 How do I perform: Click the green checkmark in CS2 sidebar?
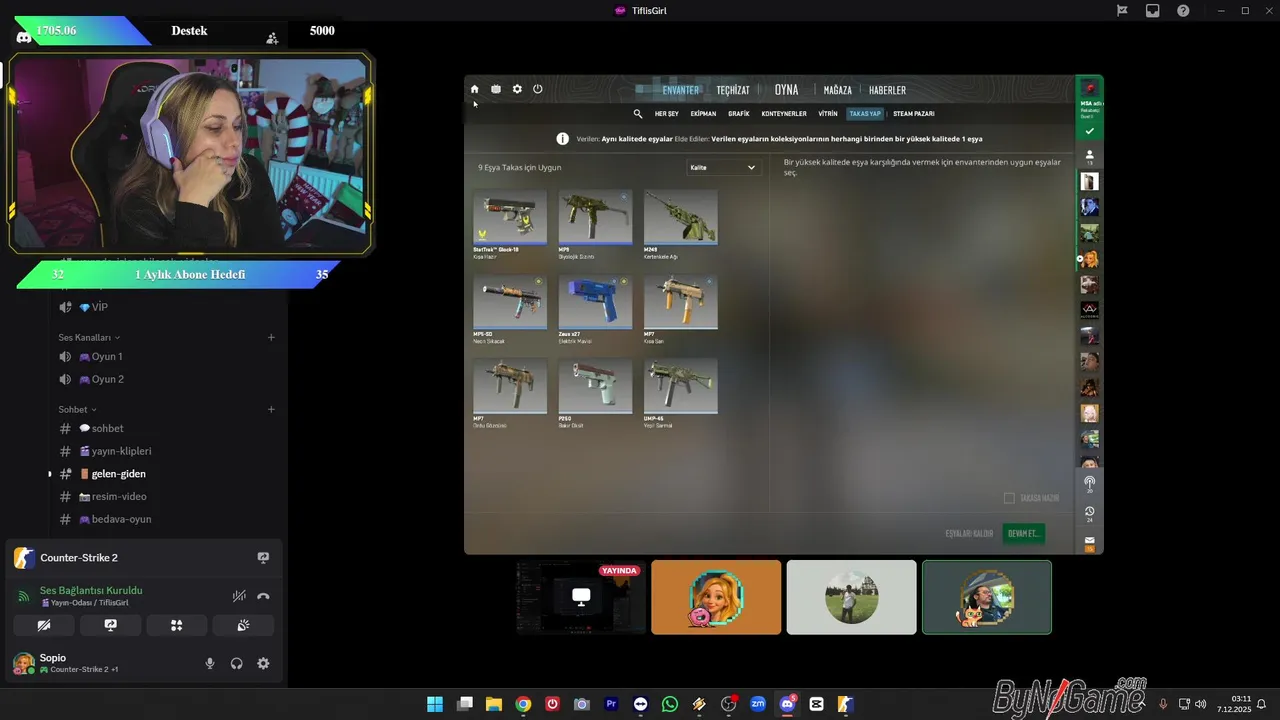point(1090,131)
